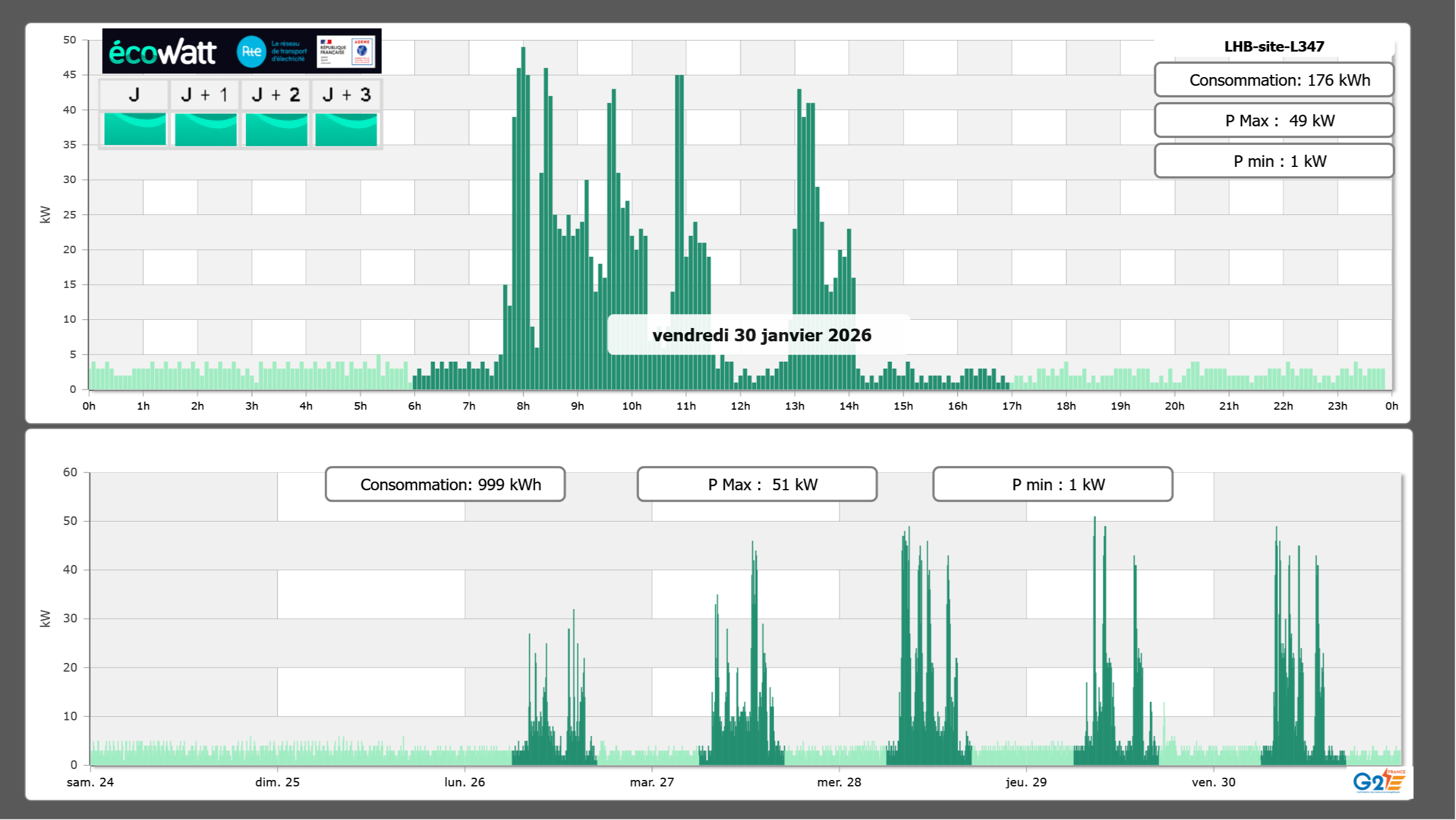Screen dimensions: 1456x820
Task: Click the J + 1 header label
Action: coord(205,94)
